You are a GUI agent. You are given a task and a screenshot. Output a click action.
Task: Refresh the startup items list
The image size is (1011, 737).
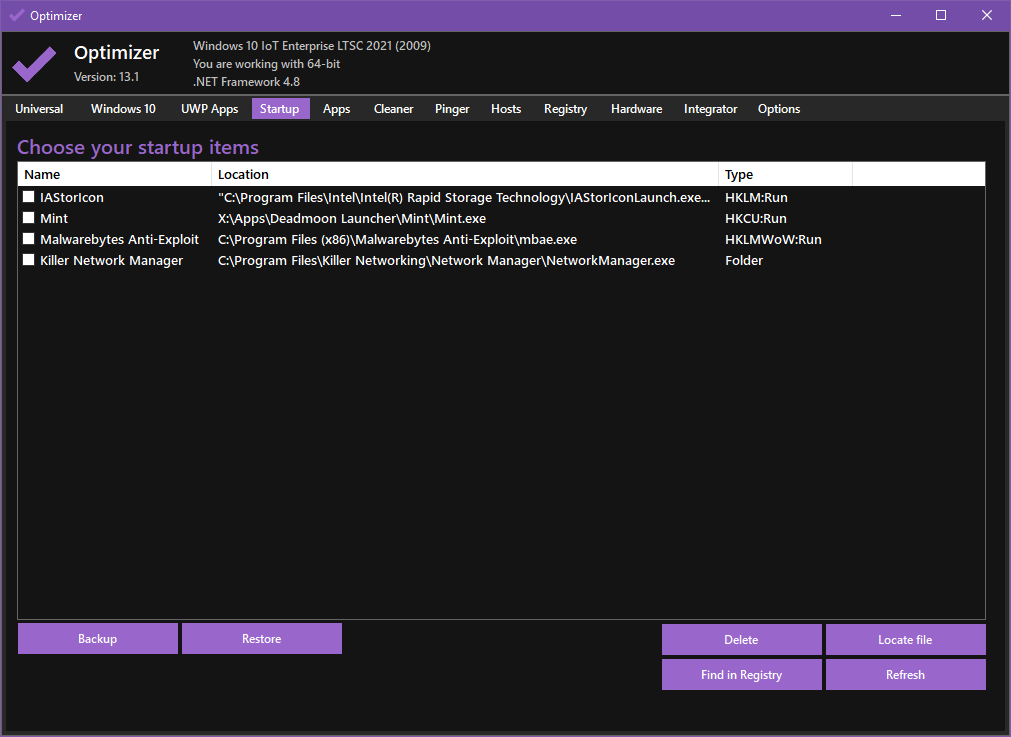[x=905, y=675]
